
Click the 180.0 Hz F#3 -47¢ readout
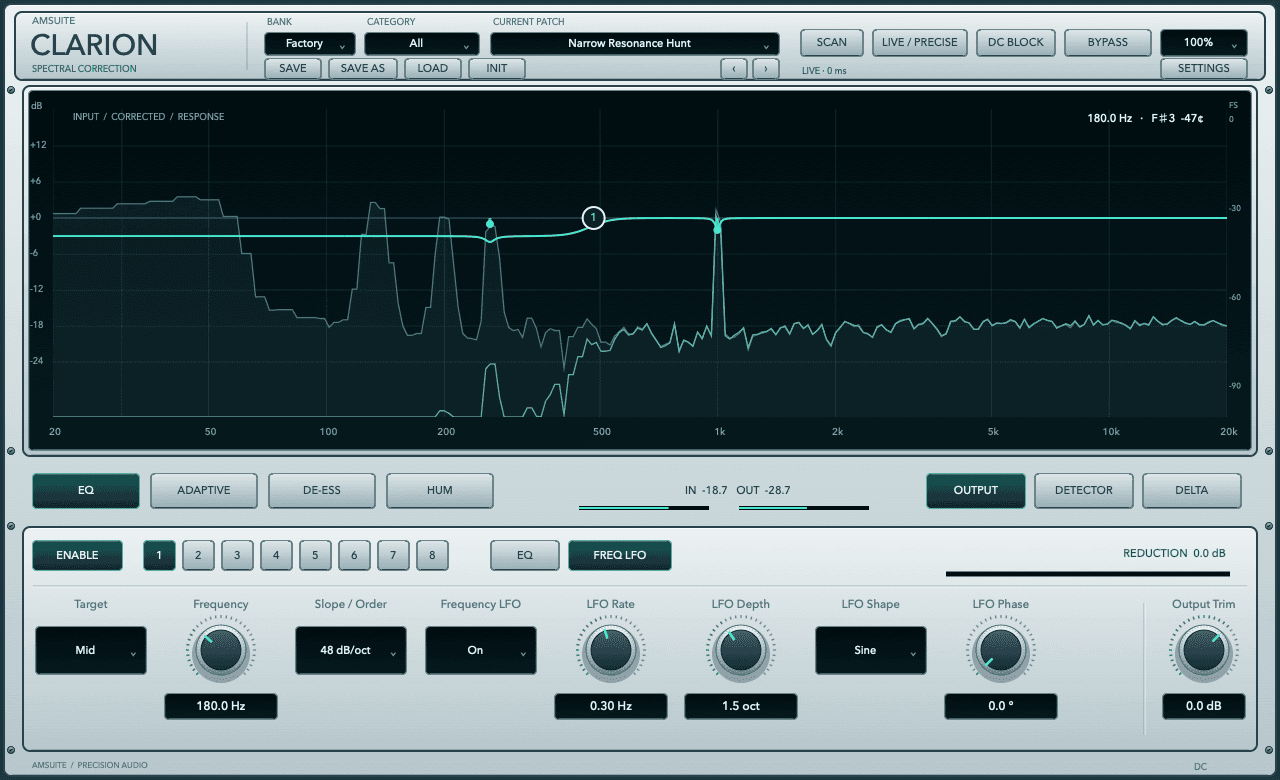pyautogui.click(x=1145, y=118)
